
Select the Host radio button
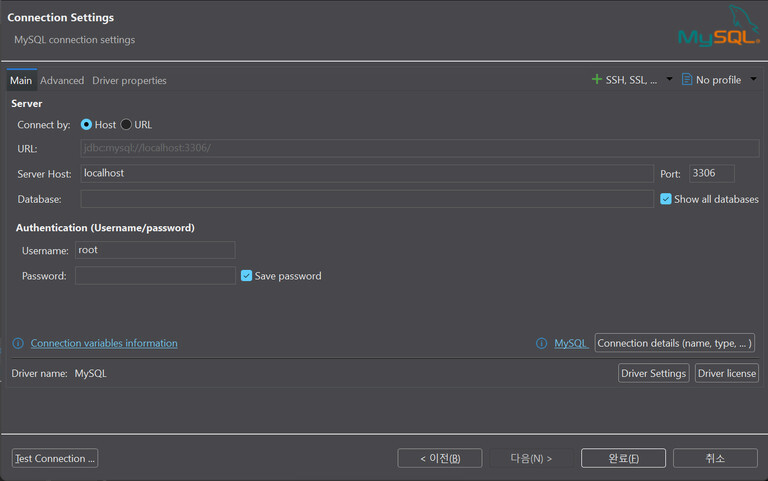(x=86, y=124)
